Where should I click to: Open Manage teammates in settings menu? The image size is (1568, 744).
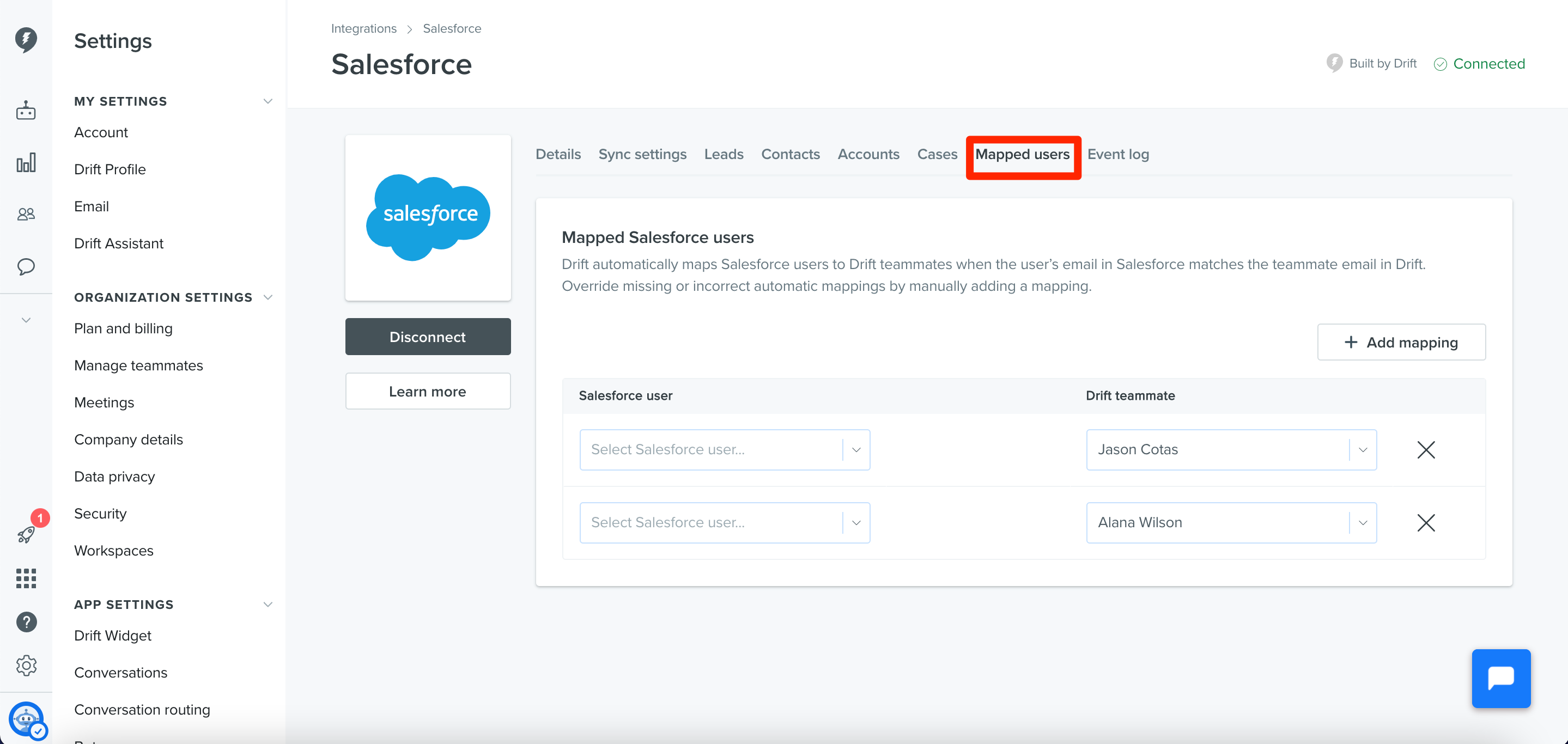pyautogui.click(x=138, y=365)
